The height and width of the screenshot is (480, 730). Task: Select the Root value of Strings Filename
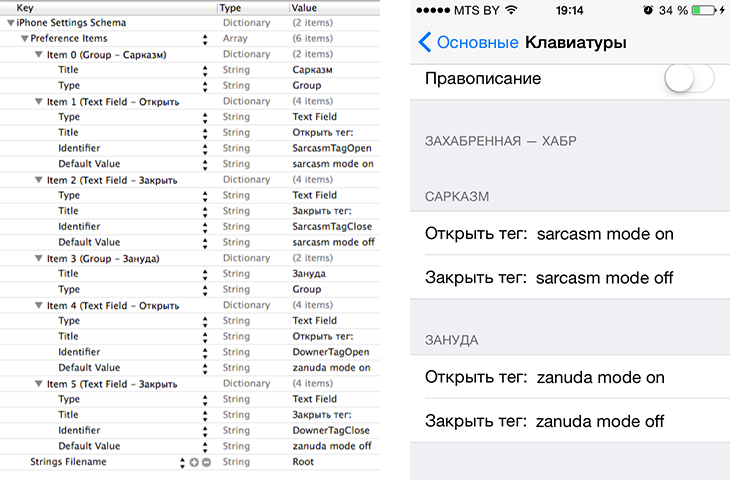pos(303,462)
